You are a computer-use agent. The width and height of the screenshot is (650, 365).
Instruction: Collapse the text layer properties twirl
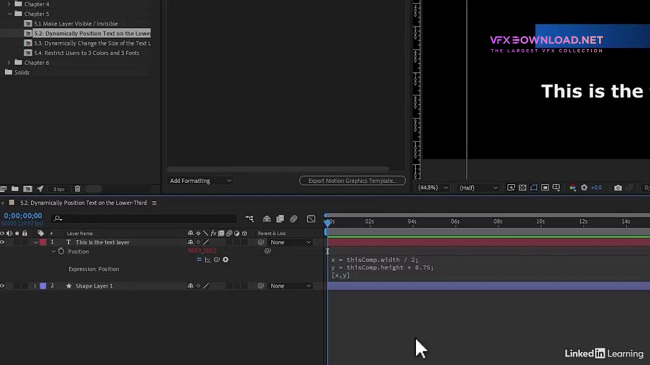pyautogui.click(x=36, y=243)
